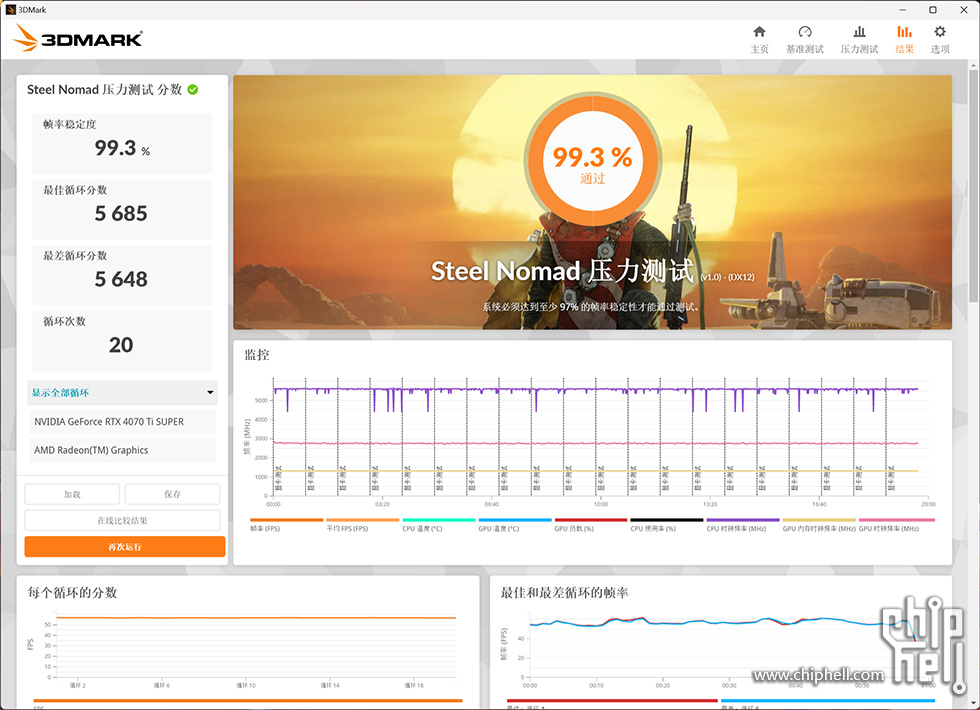Click the orange 再次运行 button
The image size is (980, 710).
(x=125, y=546)
